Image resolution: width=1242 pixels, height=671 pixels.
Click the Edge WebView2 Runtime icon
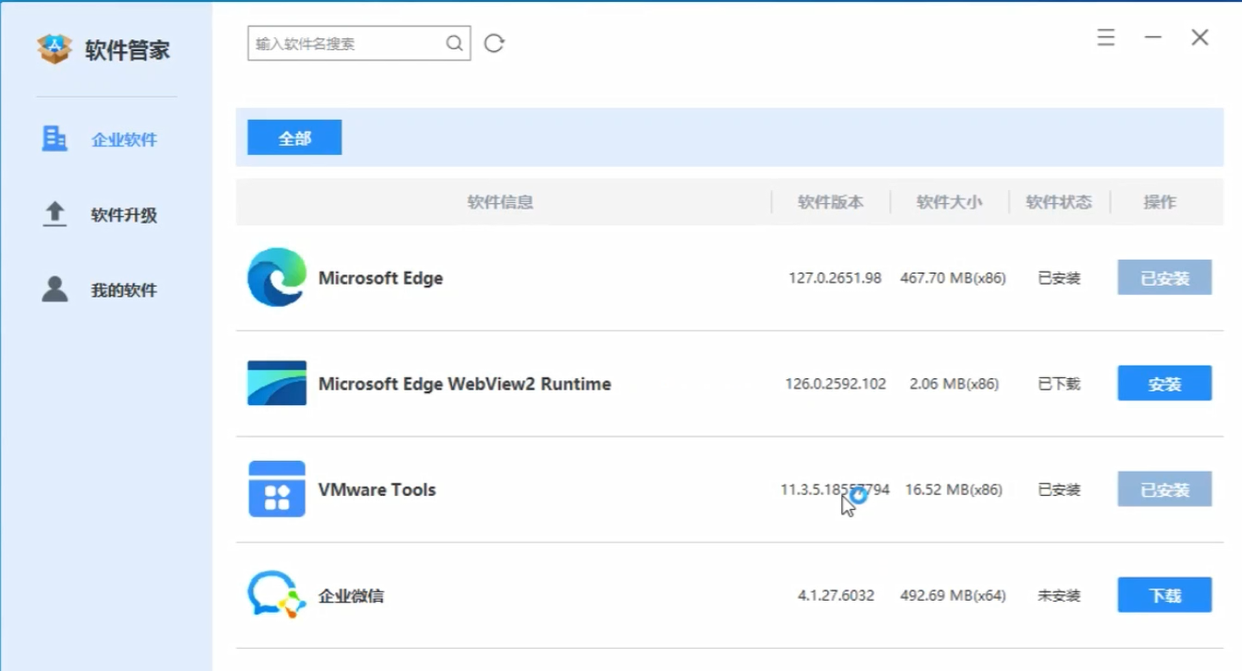coord(277,383)
